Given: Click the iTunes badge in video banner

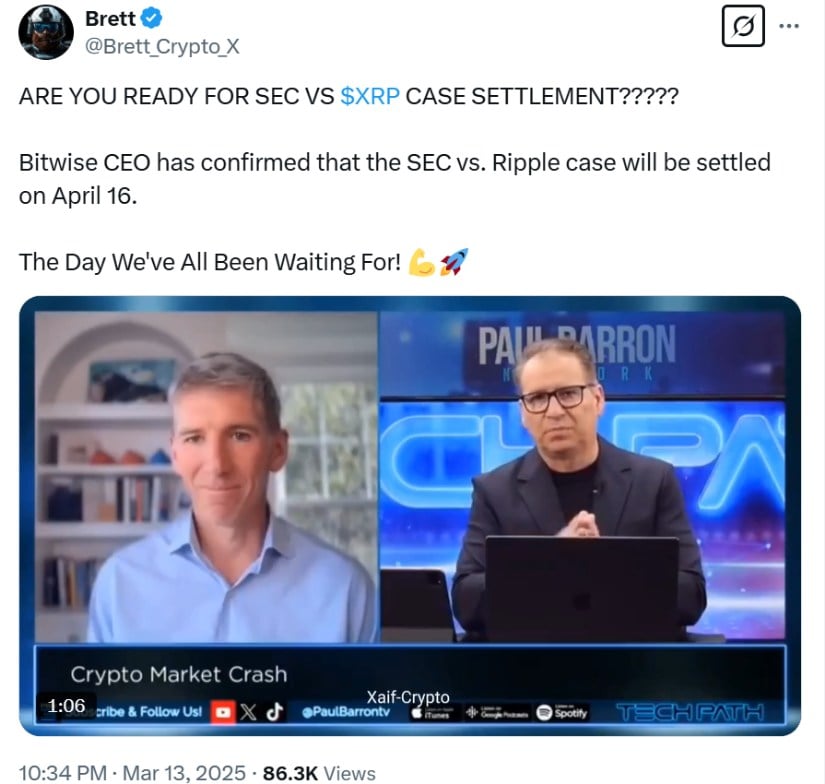Looking at the screenshot, I should 430,713.
